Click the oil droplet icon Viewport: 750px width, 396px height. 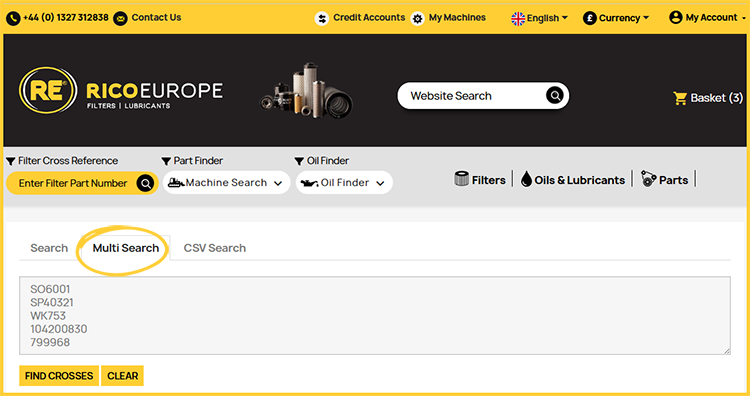526,179
